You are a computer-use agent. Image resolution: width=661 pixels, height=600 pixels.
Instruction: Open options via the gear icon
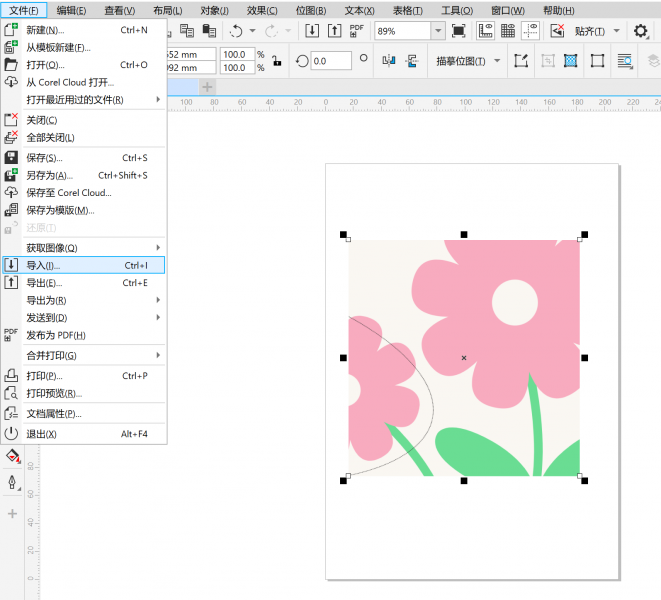641,31
